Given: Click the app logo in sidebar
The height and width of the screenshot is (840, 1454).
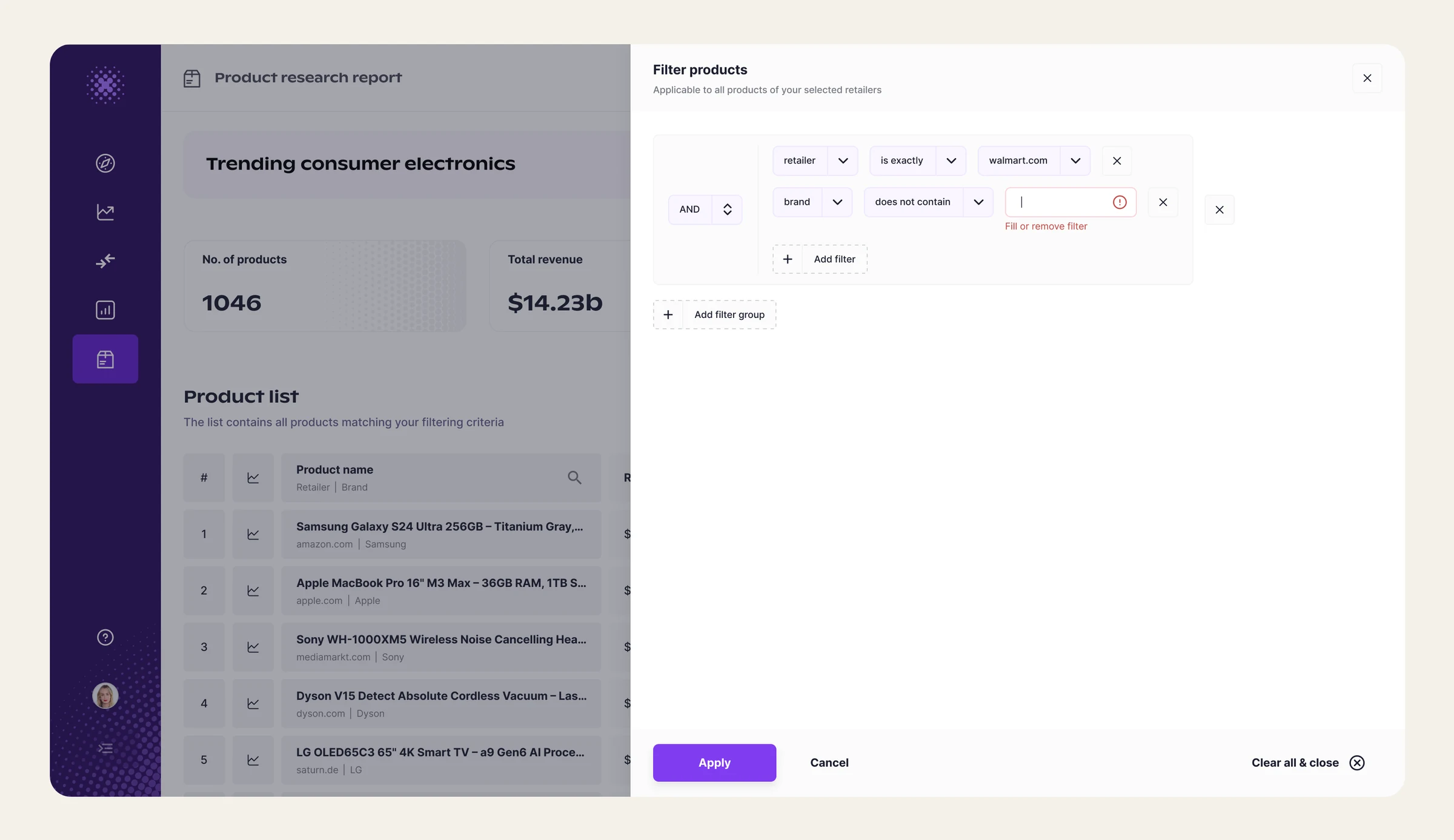Looking at the screenshot, I should tap(105, 85).
